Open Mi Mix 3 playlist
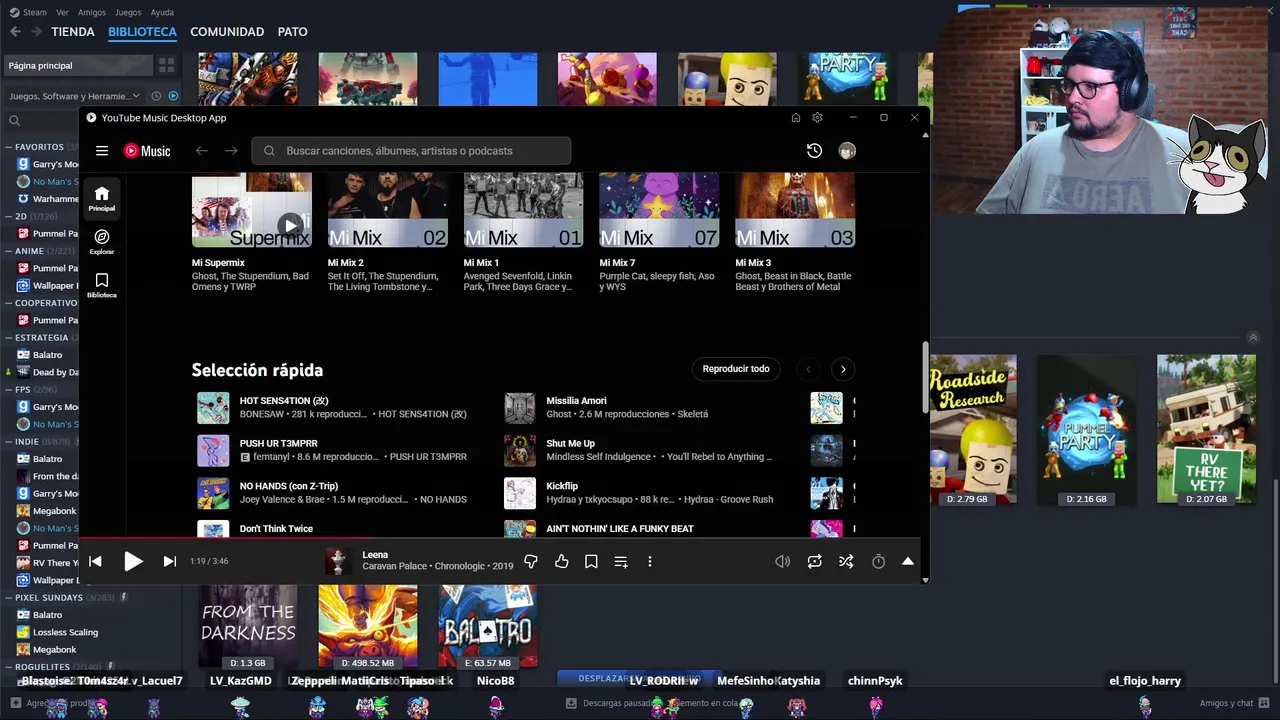 pos(795,210)
